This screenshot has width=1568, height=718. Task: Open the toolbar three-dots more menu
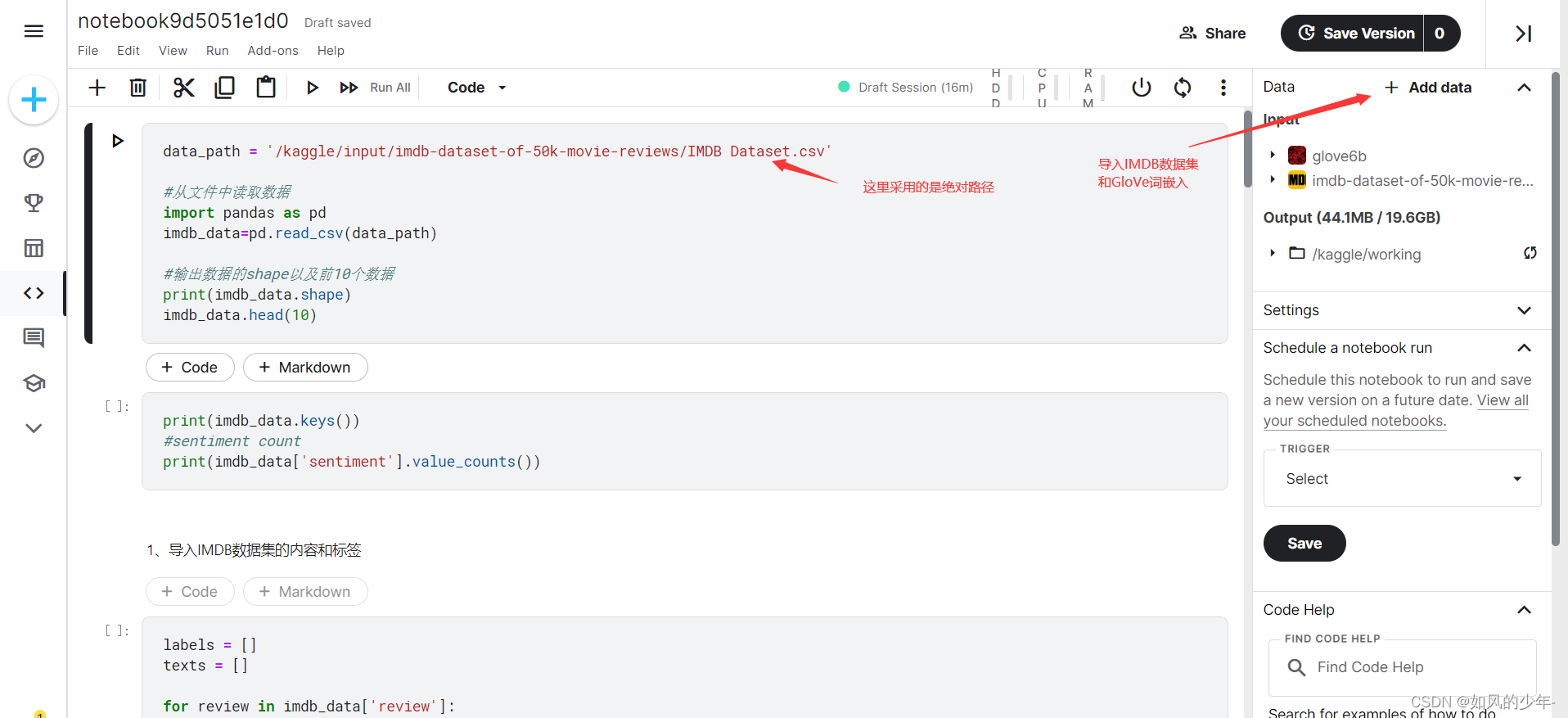[x=1223, y=88]
